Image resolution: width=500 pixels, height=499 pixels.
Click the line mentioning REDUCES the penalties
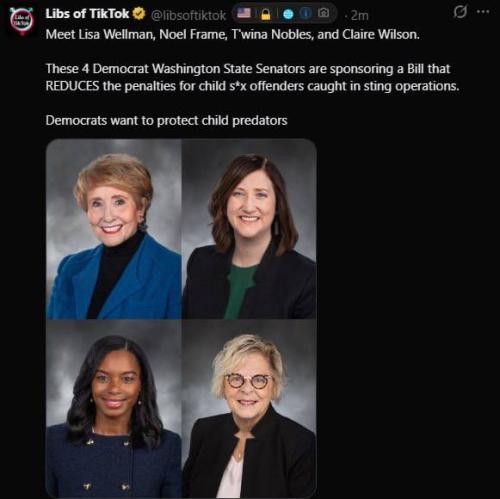click(x=252, y=86)
